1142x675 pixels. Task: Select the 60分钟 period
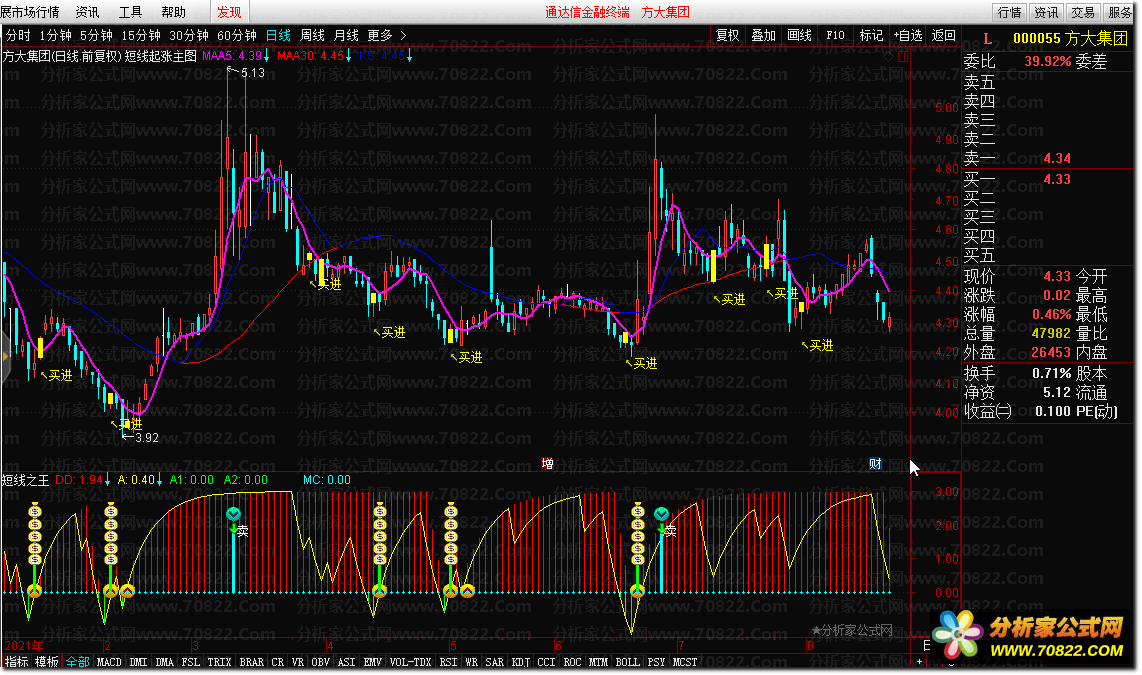coord(237,35)
